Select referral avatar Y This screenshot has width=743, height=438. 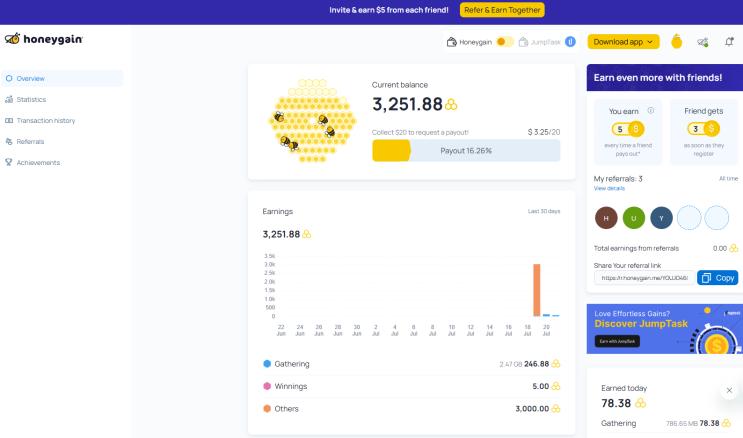(661, 218)
